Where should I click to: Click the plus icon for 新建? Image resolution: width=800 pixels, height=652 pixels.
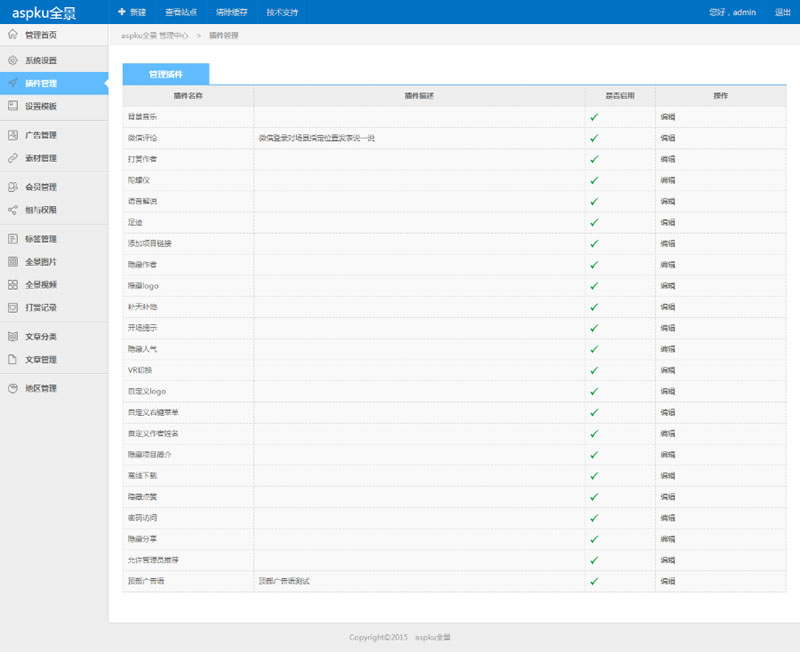121,12
